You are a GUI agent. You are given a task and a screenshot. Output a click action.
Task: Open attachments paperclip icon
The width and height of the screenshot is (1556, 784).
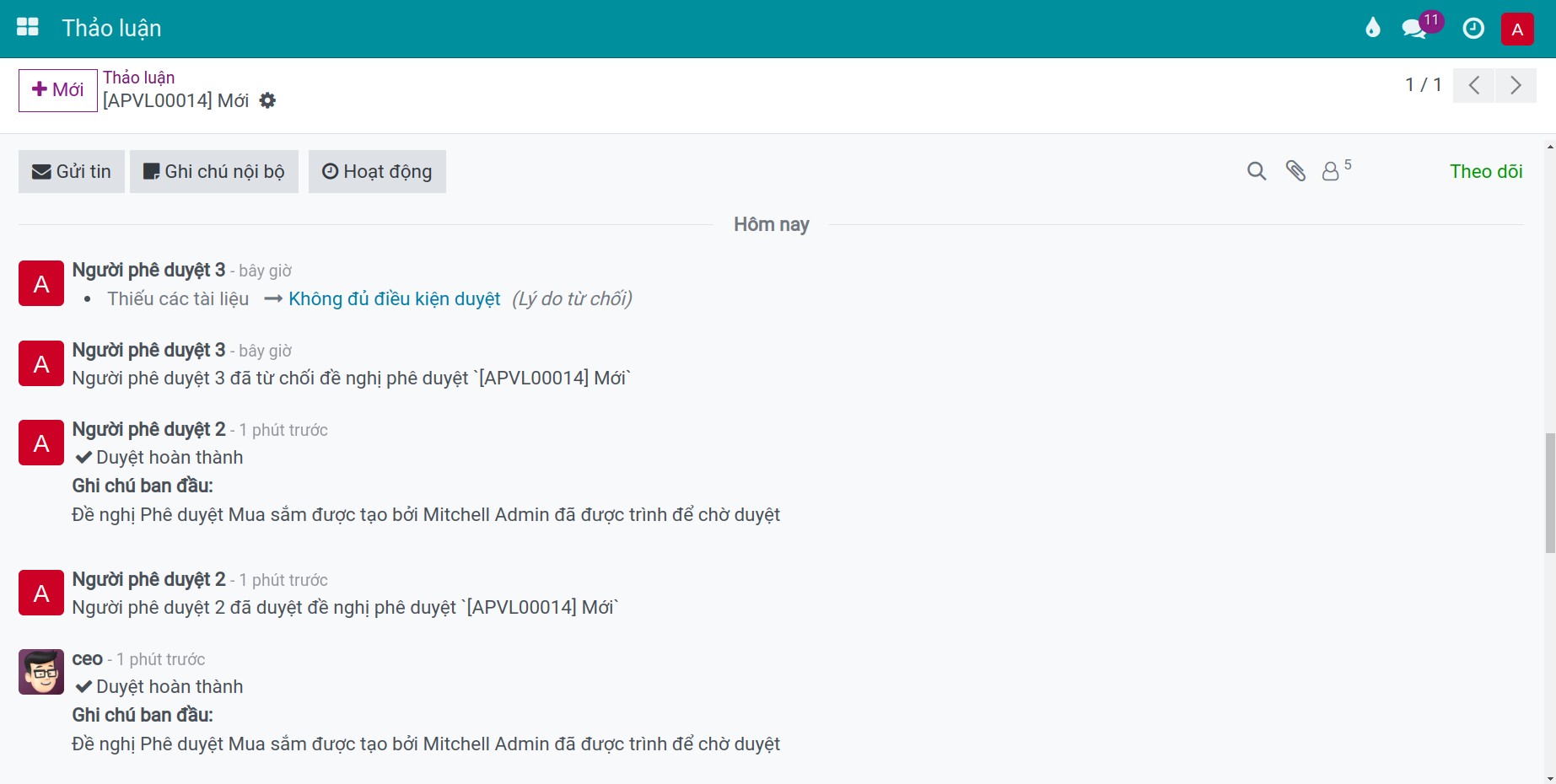[1295, 171]
